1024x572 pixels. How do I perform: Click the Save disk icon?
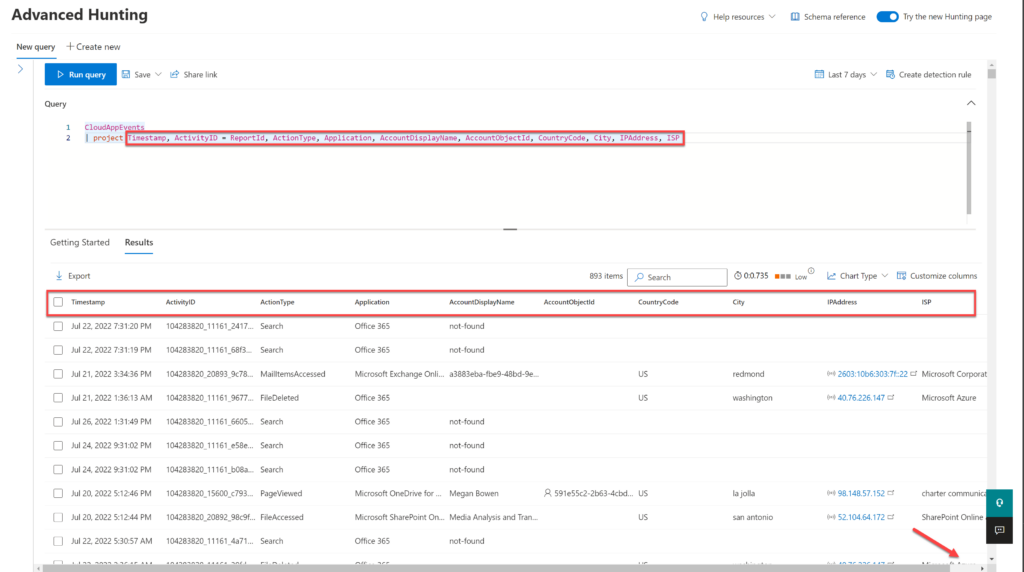pyautogui.click(x=126, y=74)
